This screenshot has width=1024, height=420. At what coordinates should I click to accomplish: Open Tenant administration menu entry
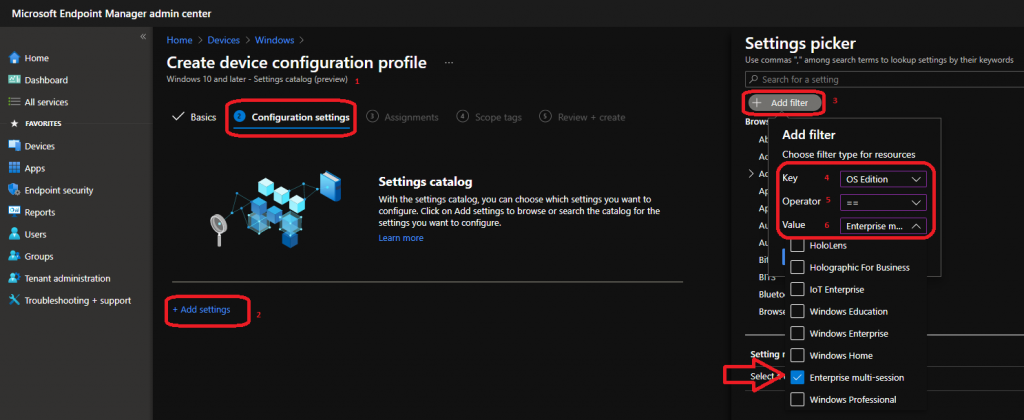(x=67, y=278)
